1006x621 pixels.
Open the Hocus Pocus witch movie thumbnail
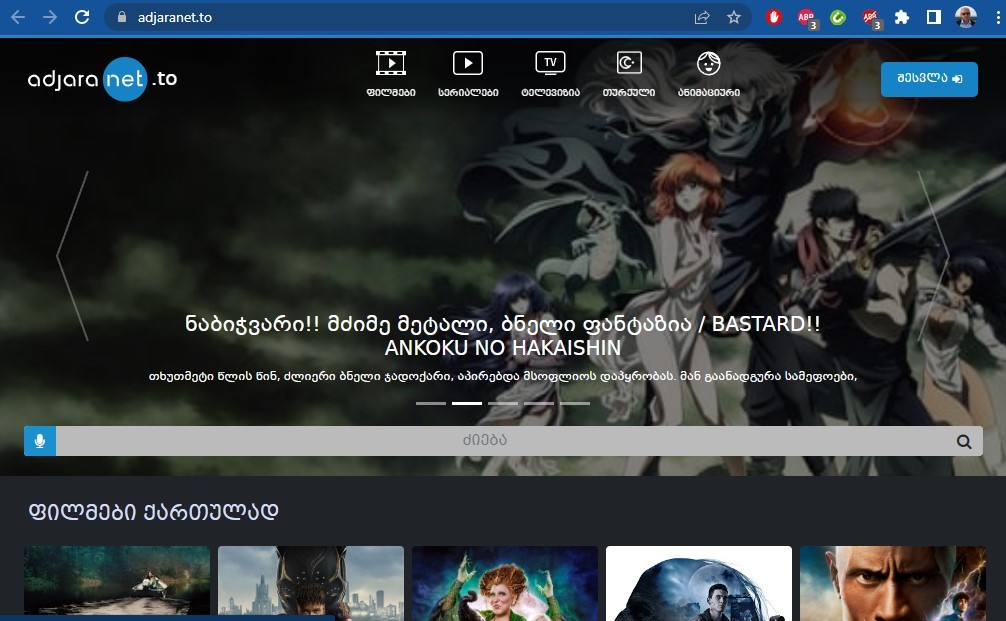[505, 583]
